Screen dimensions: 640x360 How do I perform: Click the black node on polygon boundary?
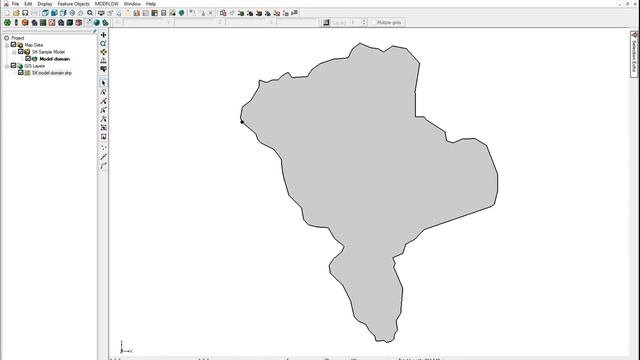pyautogui.click(x=242, y=122)
